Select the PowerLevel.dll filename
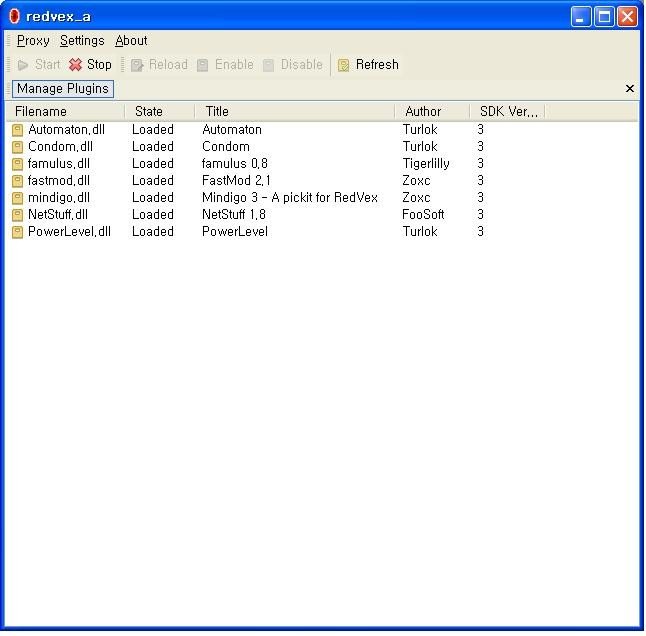This screenshot has height=636, width=646. coord(69,231)
